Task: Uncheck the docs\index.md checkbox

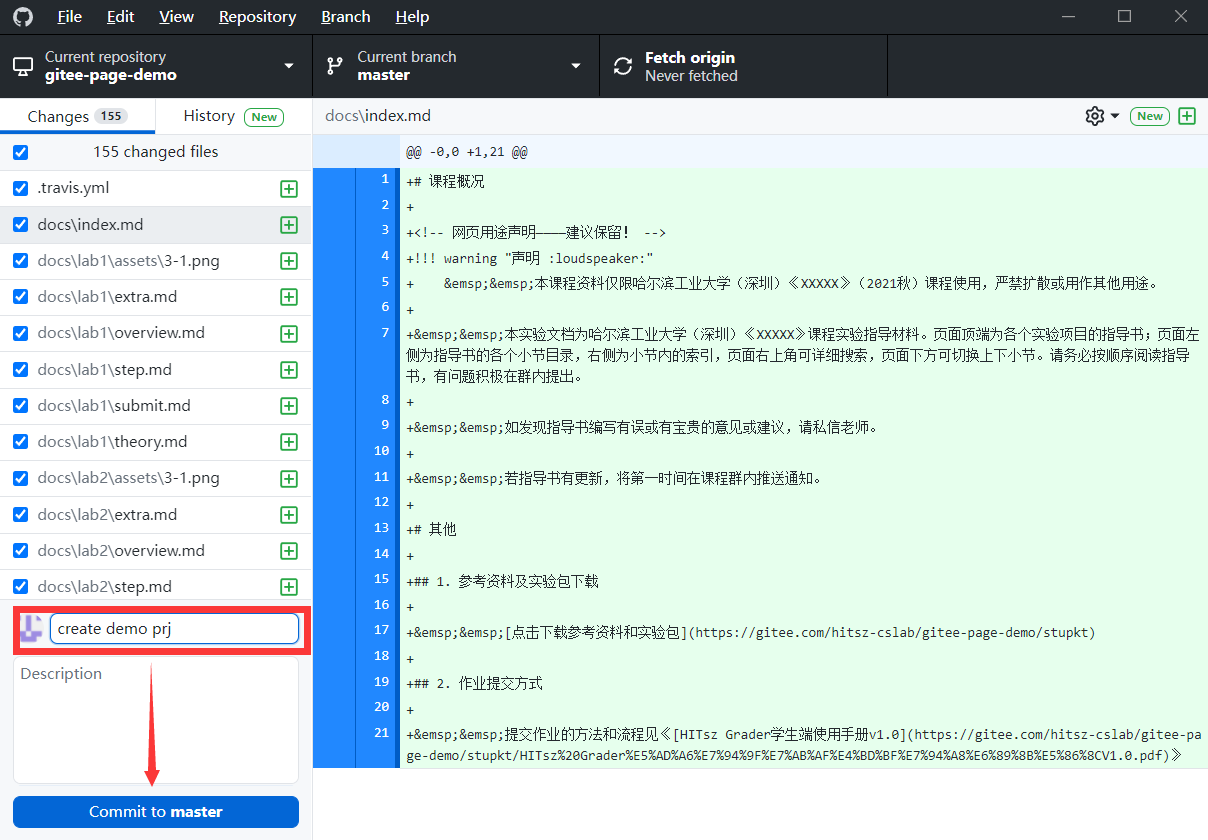Action: (21, 225)
